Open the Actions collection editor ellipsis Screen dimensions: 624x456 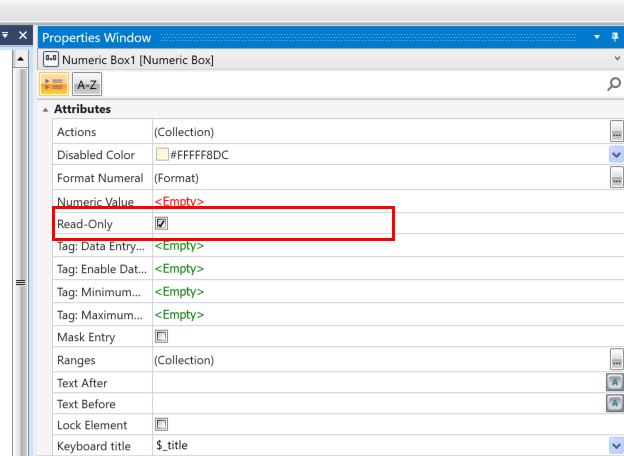tap(616, 132)
